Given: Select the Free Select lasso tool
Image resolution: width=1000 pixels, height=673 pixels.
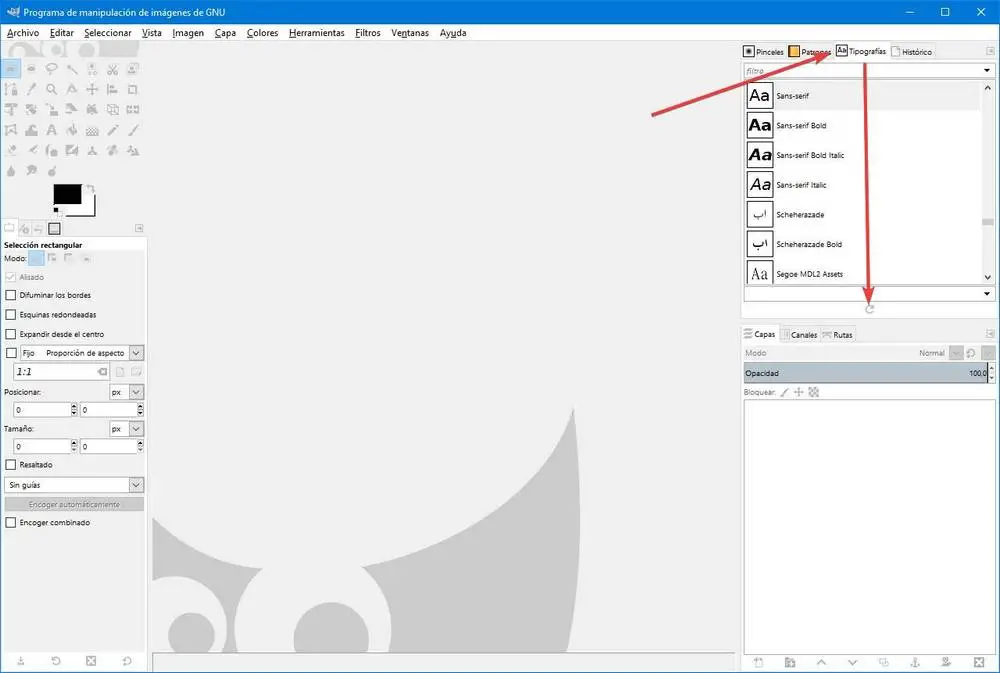Looking at the screenshot, I should [52, 69].
